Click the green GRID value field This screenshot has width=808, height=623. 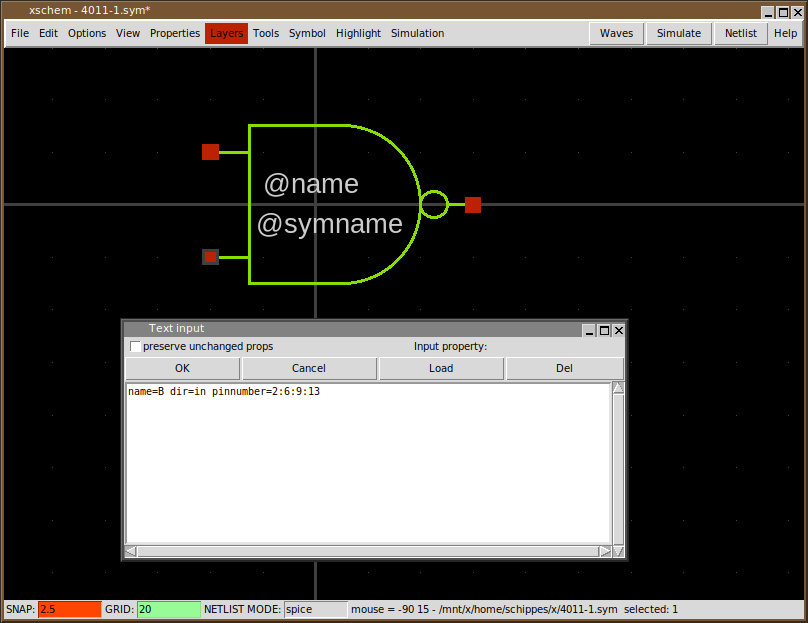click(168, 609)
